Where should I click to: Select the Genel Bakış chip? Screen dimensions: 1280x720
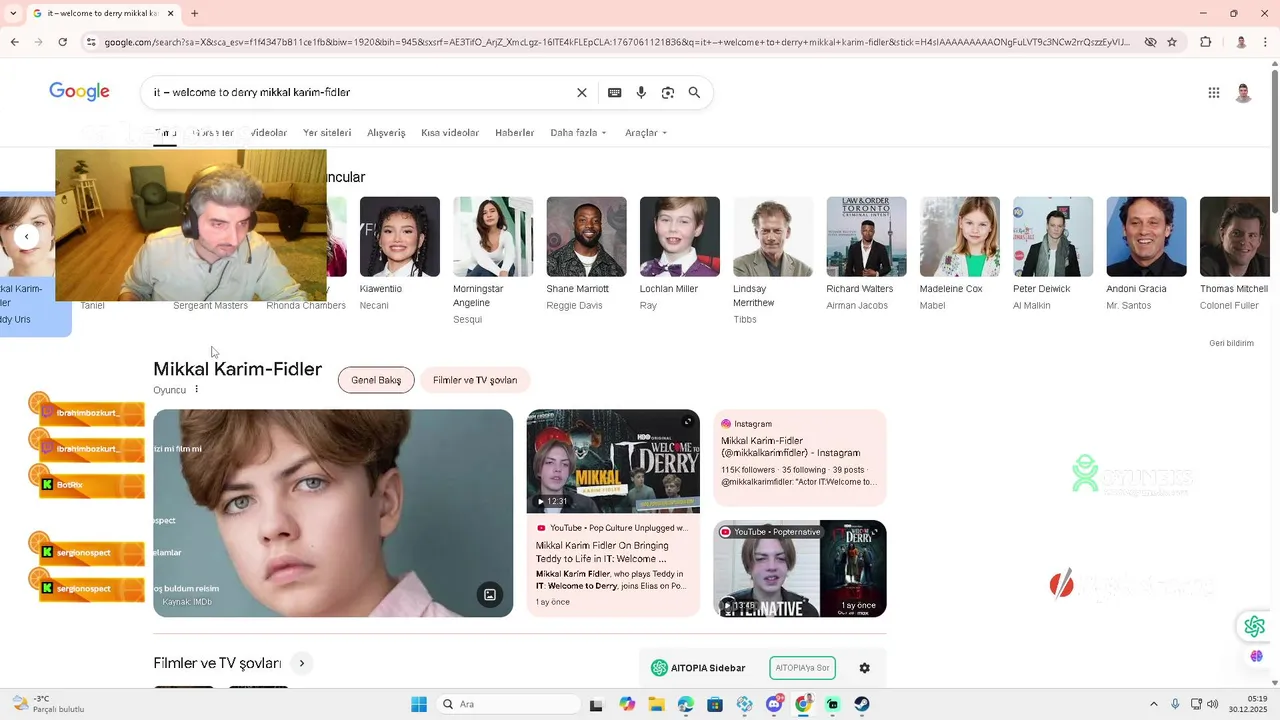click(x=376, y=380)
